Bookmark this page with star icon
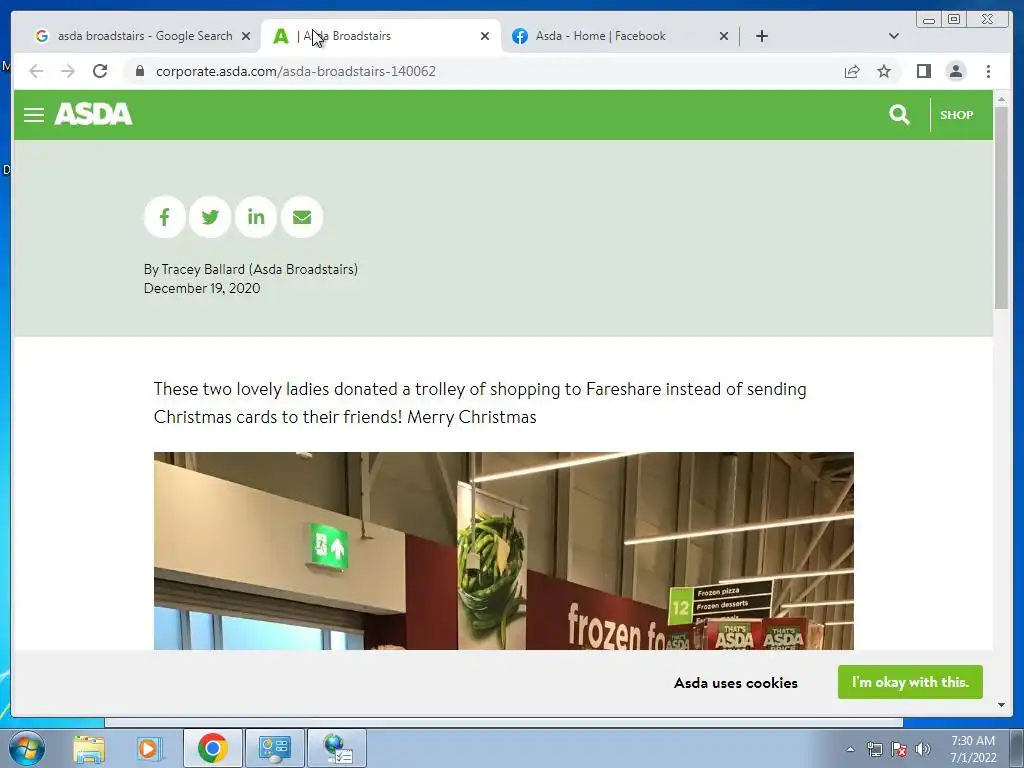Screen dimensions: 1024x768 tap(884, 71)
